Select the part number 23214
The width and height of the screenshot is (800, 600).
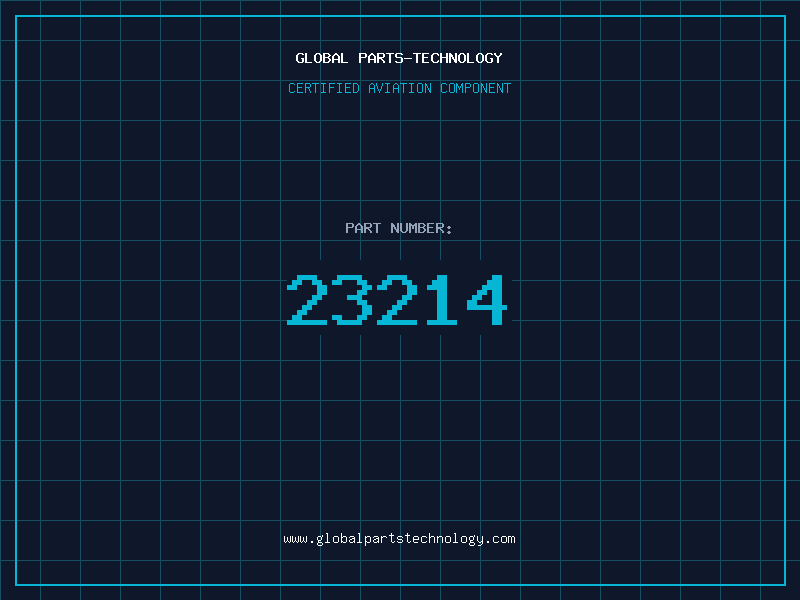coord(397,300)
